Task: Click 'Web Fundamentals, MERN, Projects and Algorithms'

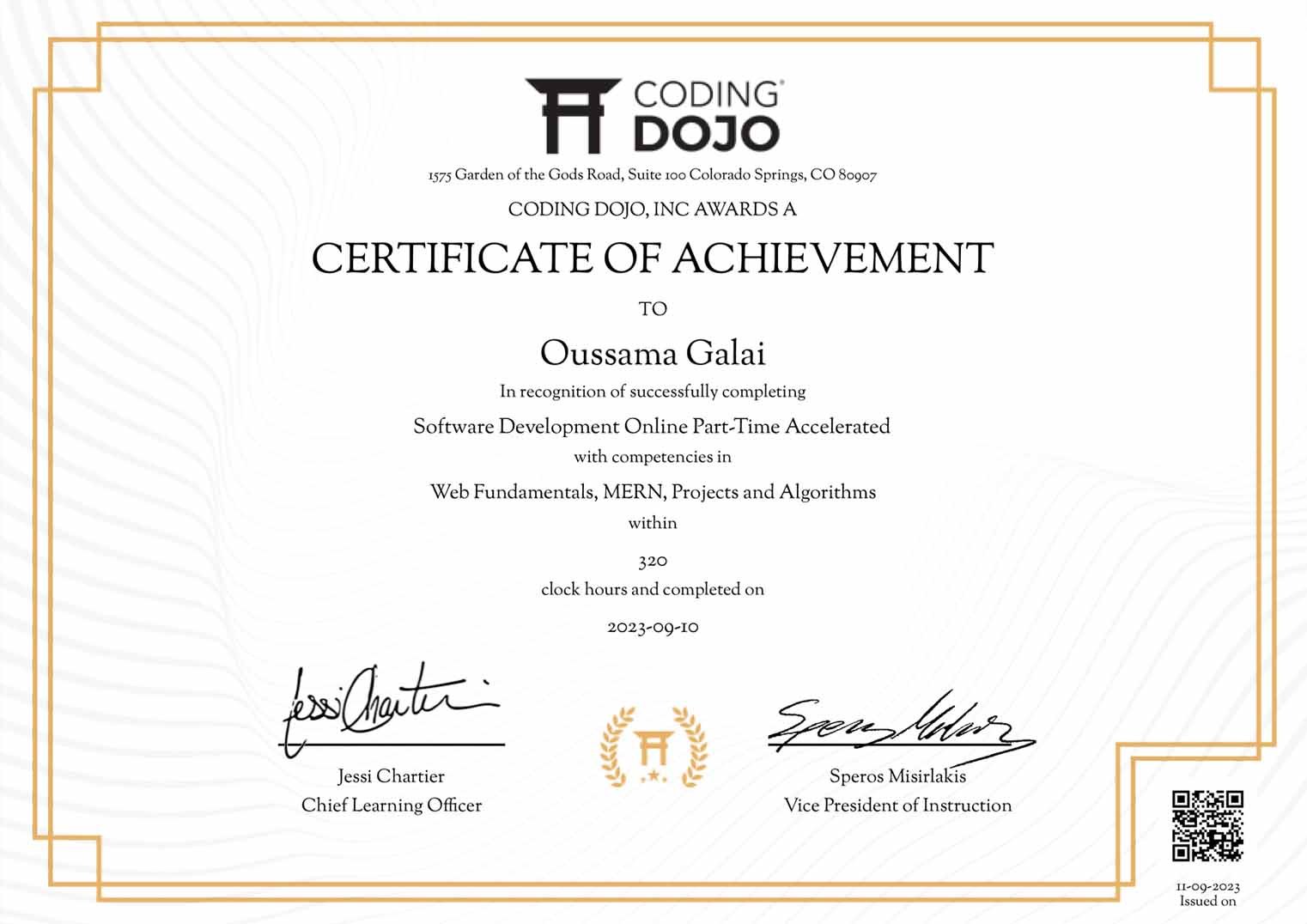Action: 653,492
